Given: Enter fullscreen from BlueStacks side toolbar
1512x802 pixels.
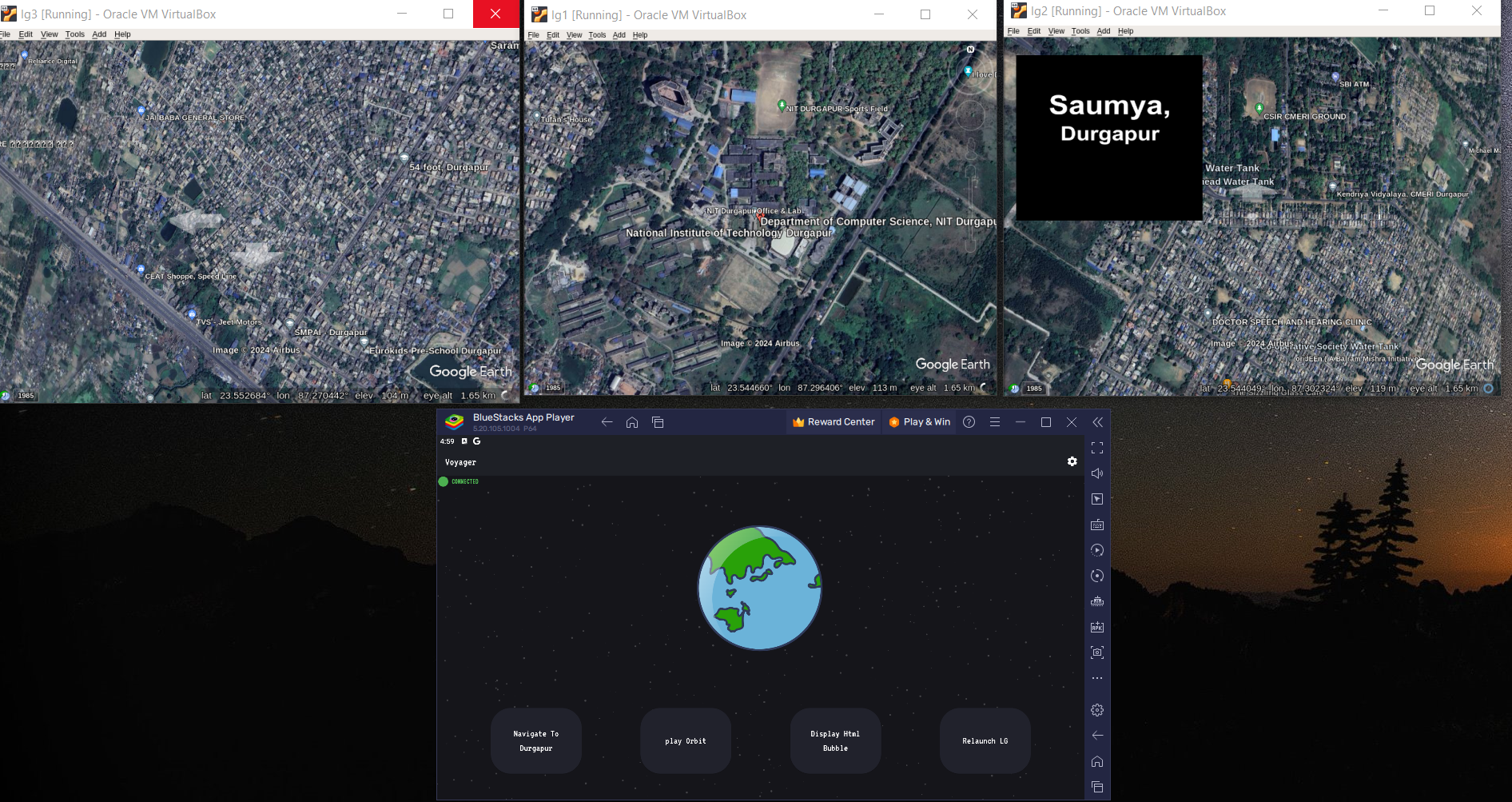Looking at the screenshot, I should [1097, 448].
